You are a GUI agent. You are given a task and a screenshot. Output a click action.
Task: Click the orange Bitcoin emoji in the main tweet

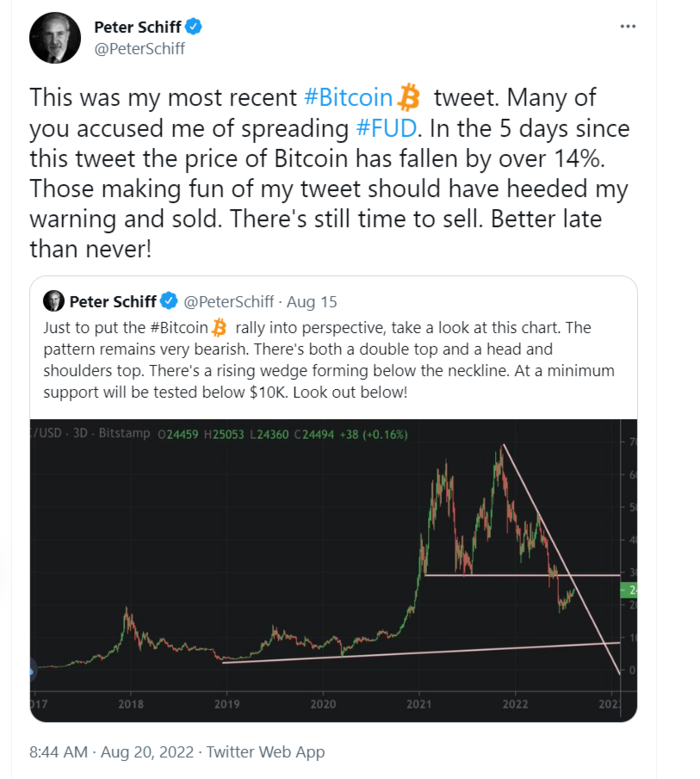(410, 97)
